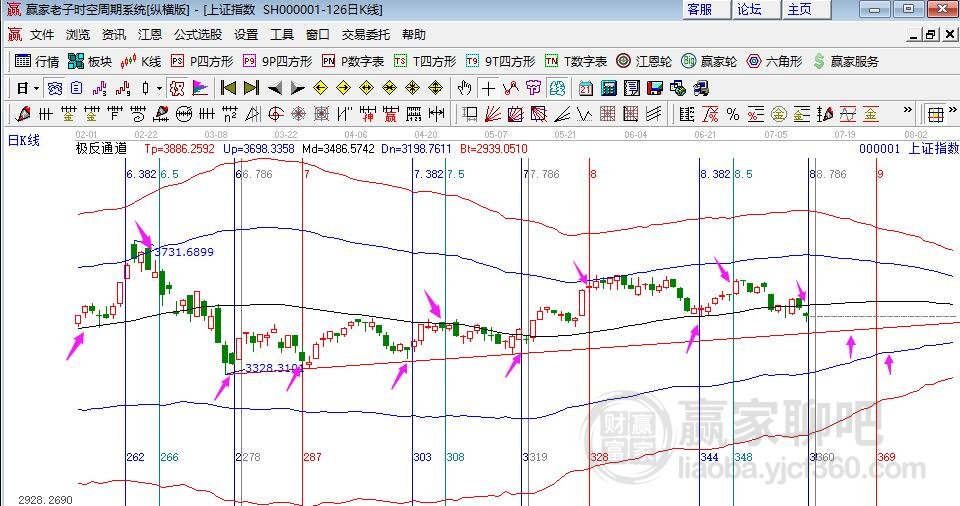Open the 9P四方形 tool

(277, 61)
